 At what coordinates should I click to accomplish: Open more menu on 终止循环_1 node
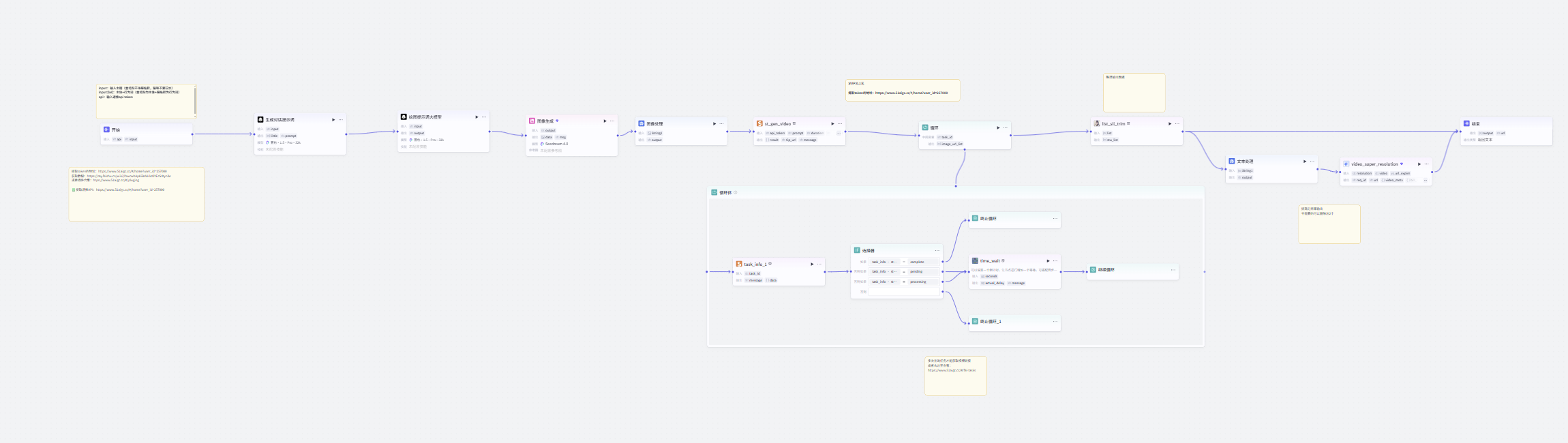1055,321
